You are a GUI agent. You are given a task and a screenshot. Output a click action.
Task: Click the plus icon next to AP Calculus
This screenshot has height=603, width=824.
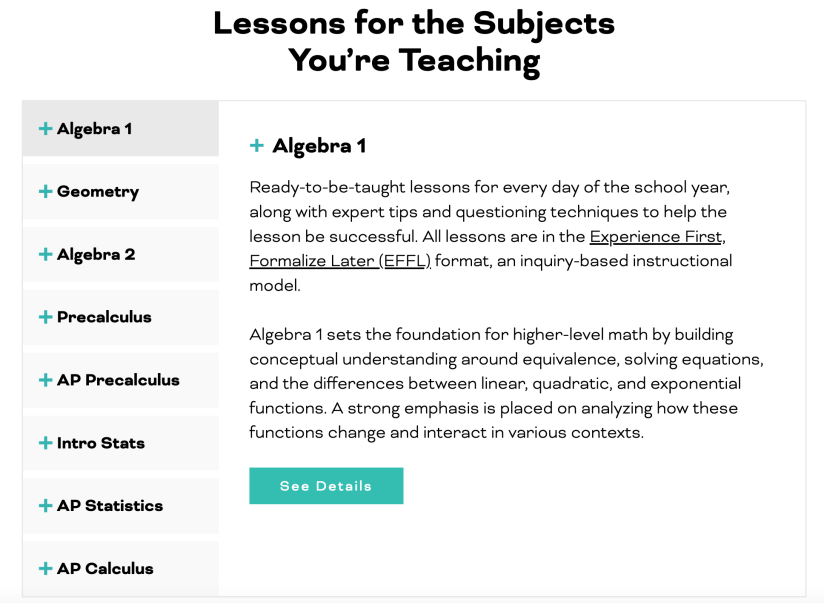click(45, 569)
